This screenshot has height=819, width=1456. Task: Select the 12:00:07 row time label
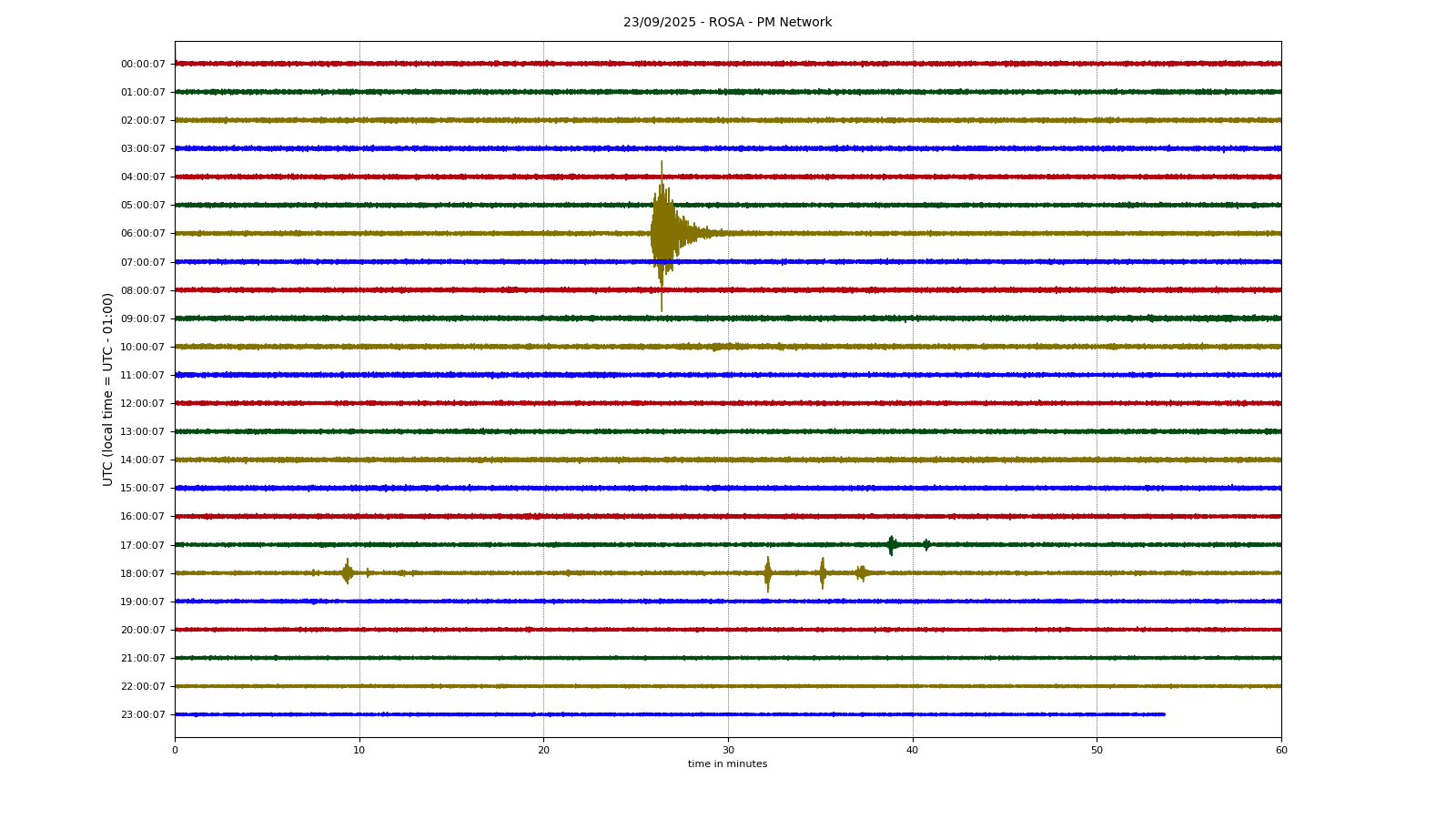[143, 404]
